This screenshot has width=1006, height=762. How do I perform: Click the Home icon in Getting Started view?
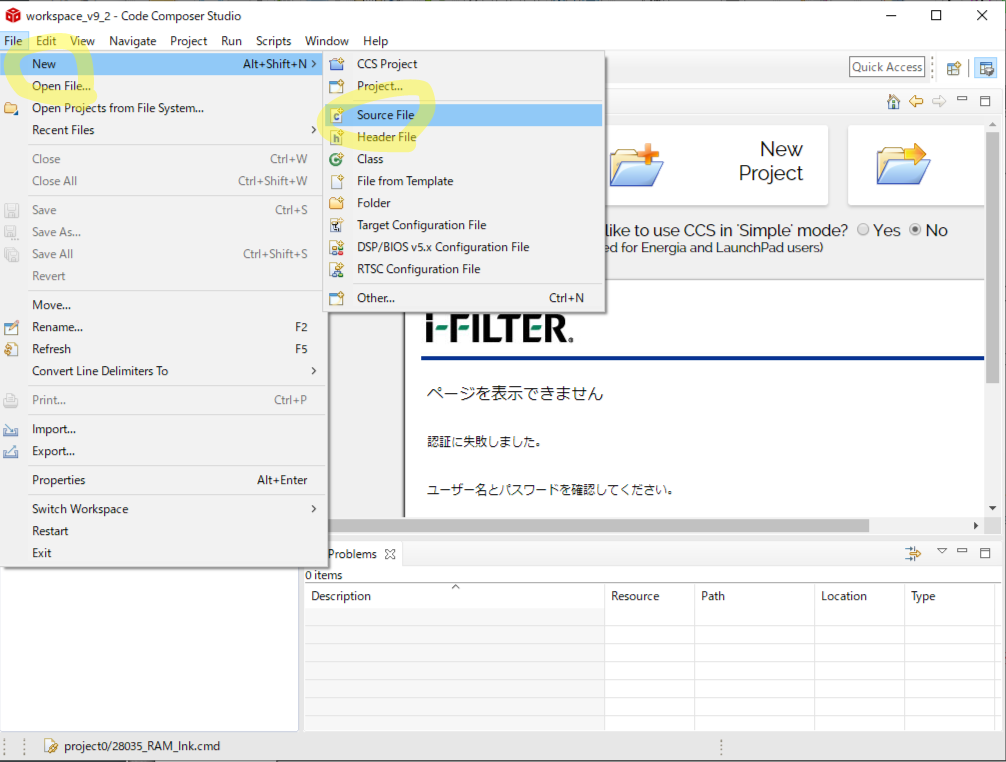pos(893,102)
